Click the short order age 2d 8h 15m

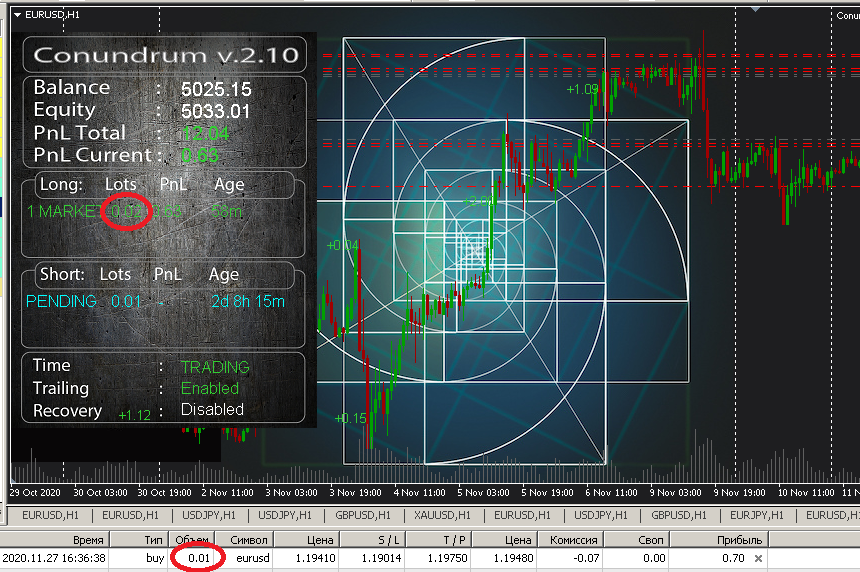pyautogui.click(x=248, y=301)
